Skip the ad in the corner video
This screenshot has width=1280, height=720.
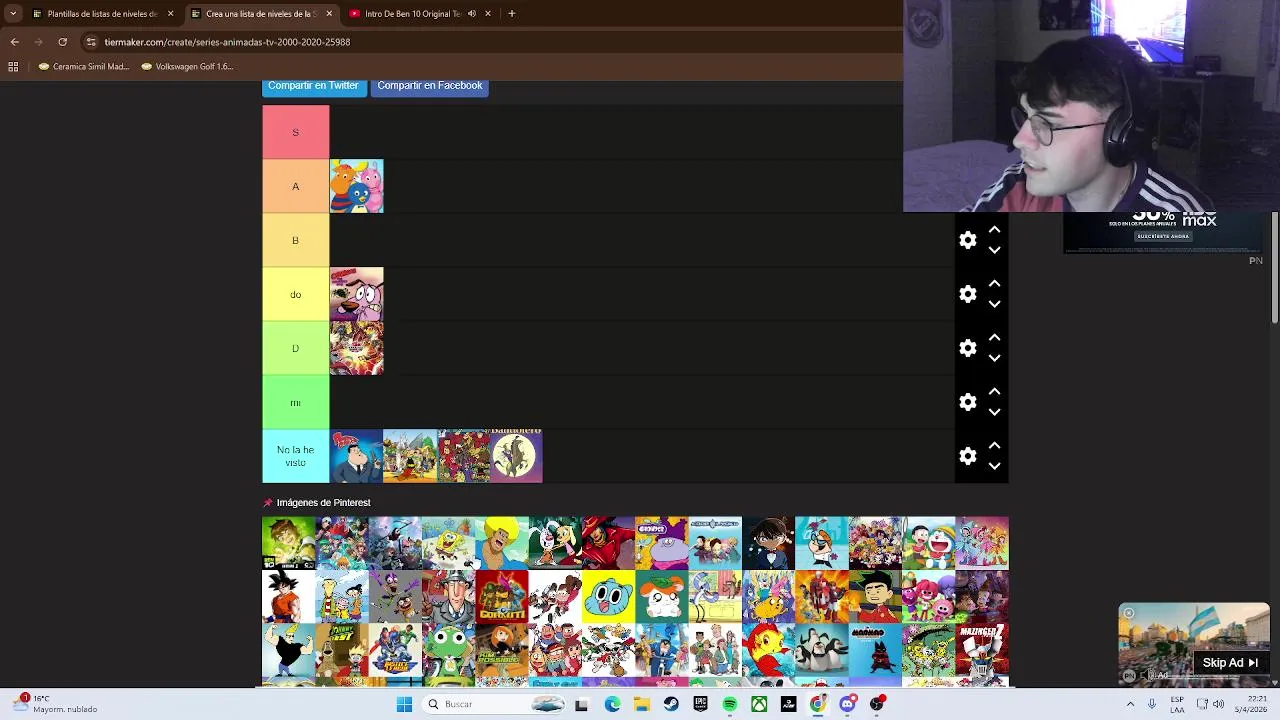(x=1230, y=662)
